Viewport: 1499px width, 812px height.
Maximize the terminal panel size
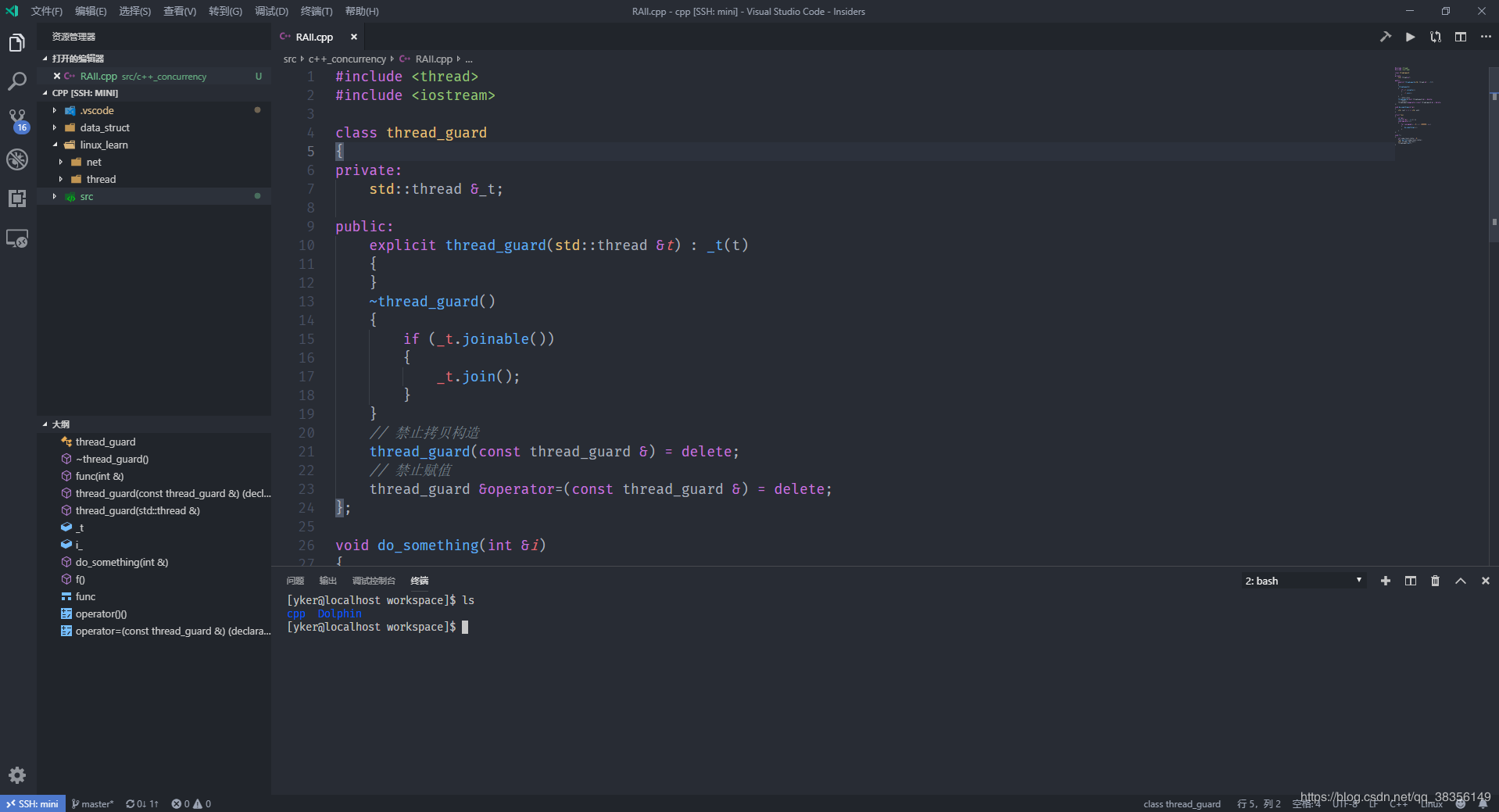(x=1460, y=581)
